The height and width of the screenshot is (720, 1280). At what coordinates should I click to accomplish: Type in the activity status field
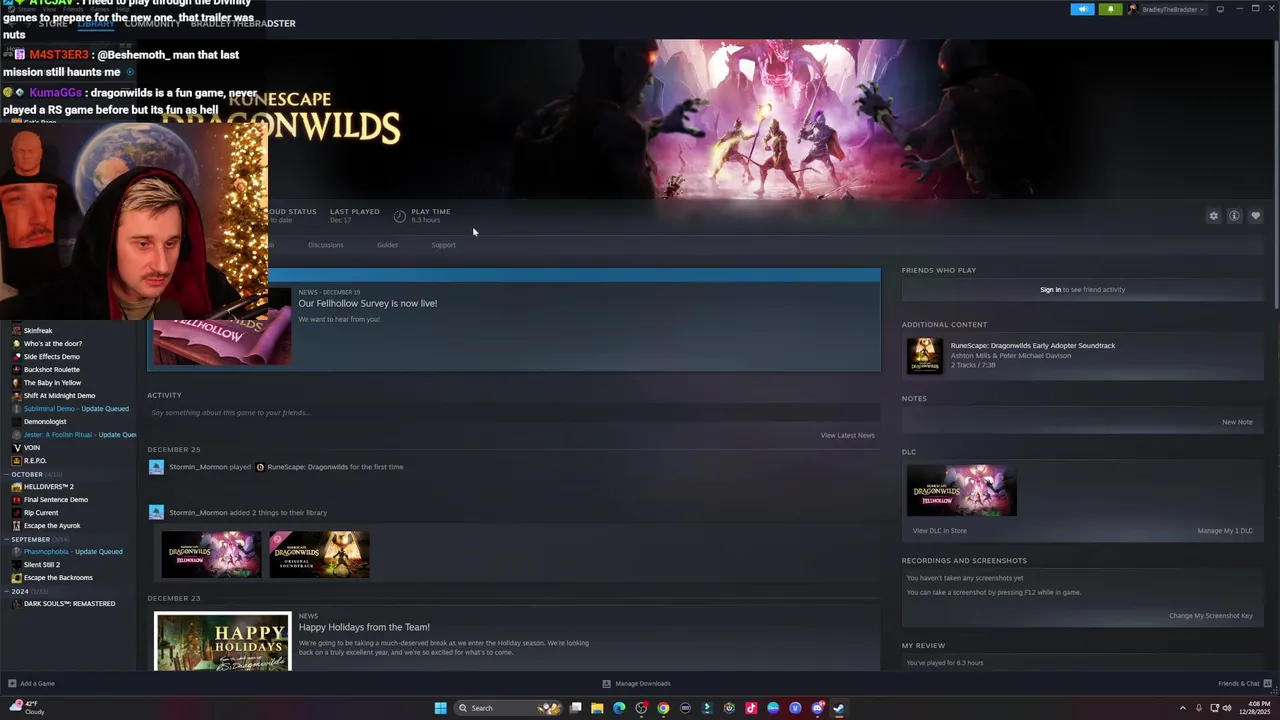pos(513,412)
